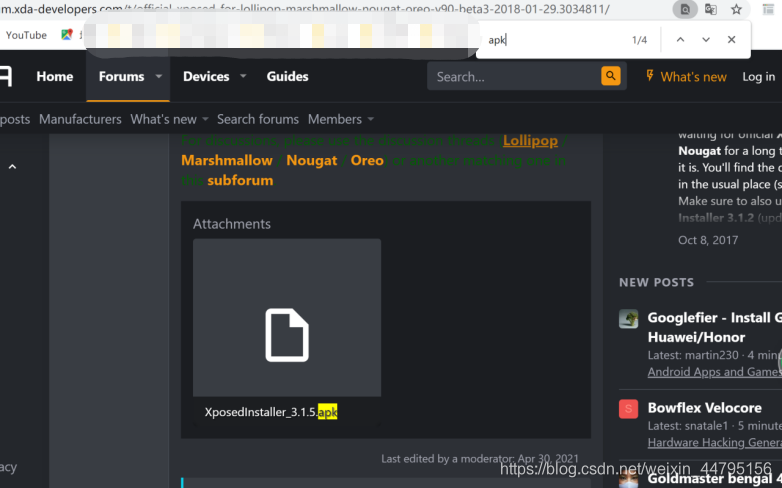Open the Forums tab
Image resolution: width=782 pixels, height=488 pixels.
click(121, 76)
